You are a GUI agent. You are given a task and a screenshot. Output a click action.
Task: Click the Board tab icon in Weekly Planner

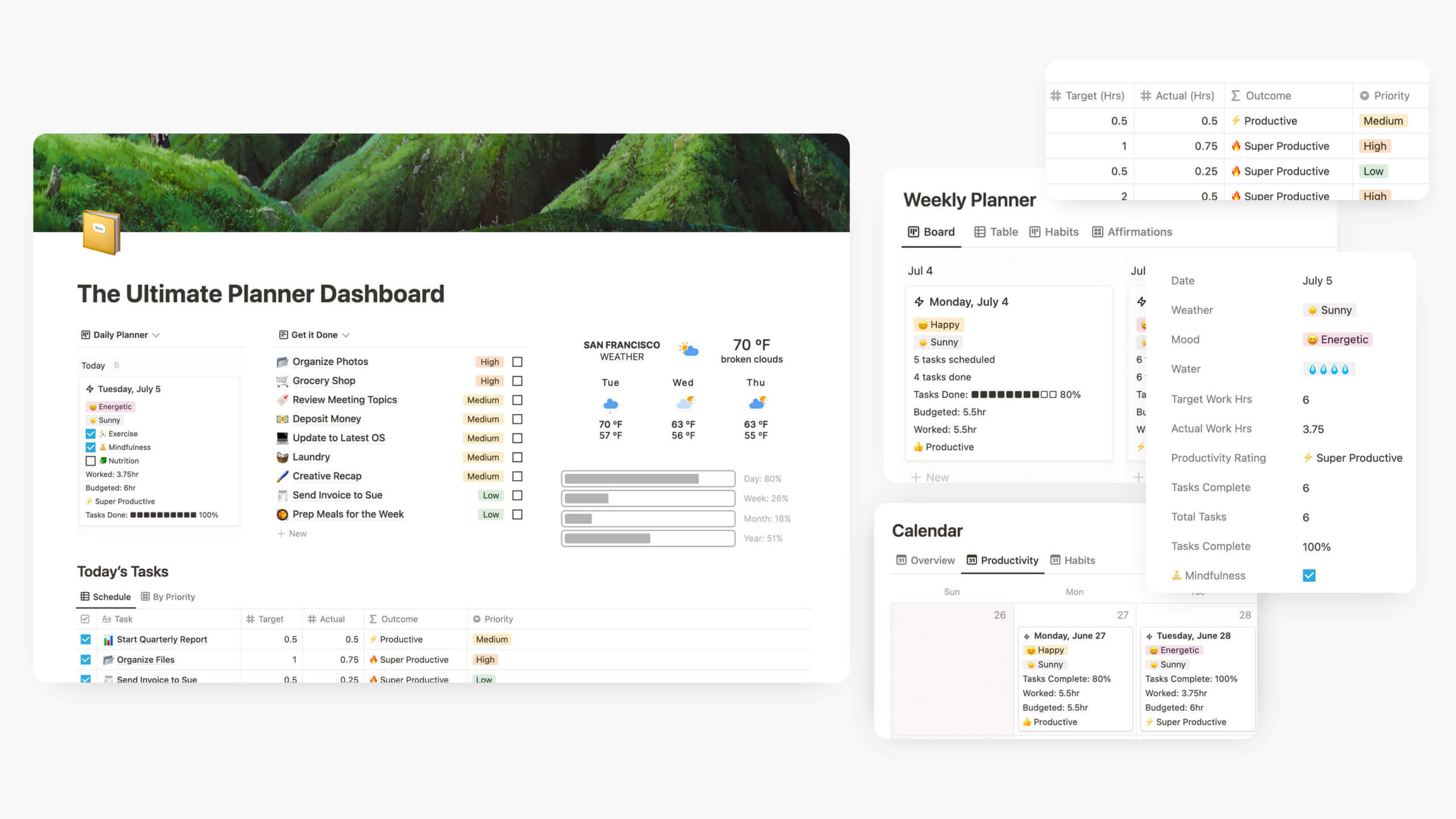(x=912, y=231)
